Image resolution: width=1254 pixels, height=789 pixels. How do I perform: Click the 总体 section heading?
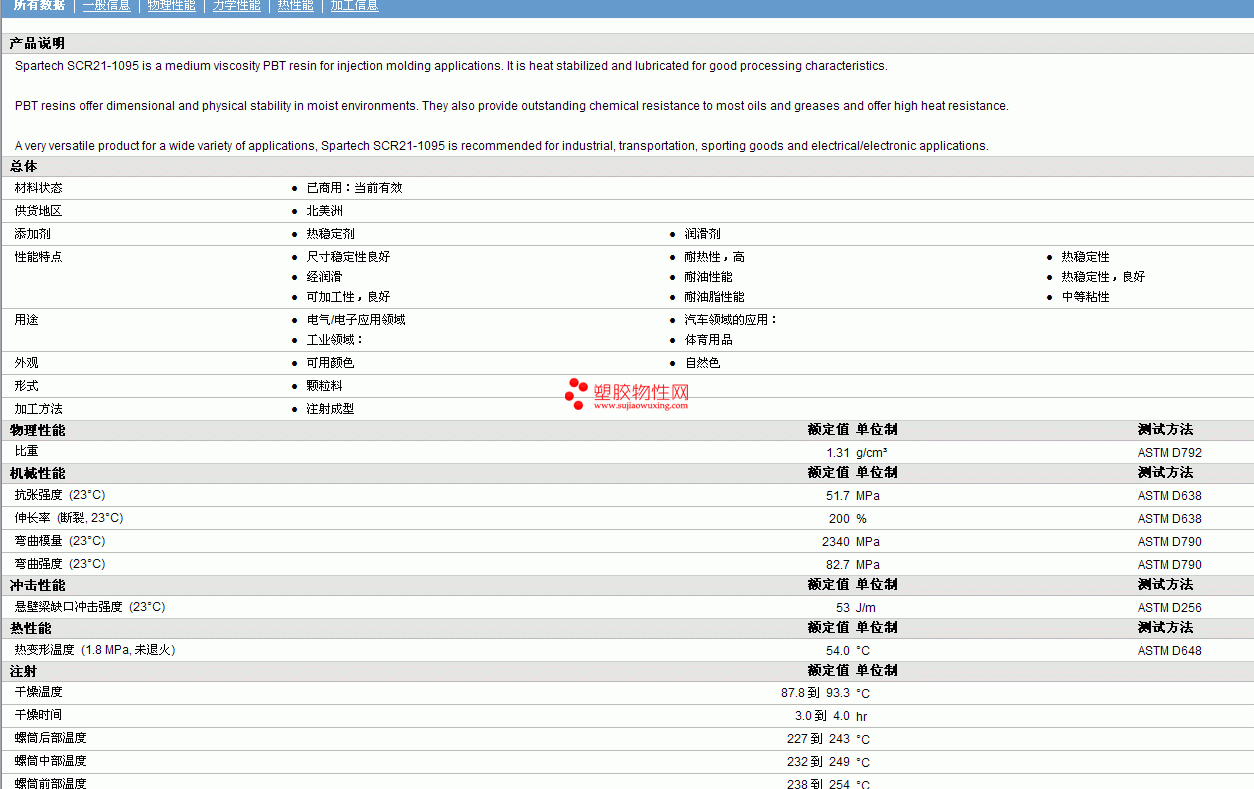point(23,166)
